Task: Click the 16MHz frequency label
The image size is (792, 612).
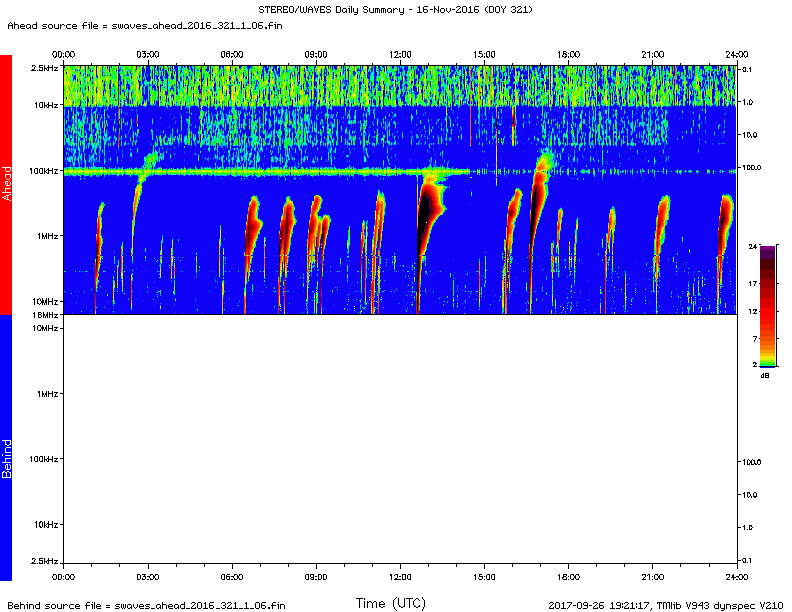Action: (44, 315)
